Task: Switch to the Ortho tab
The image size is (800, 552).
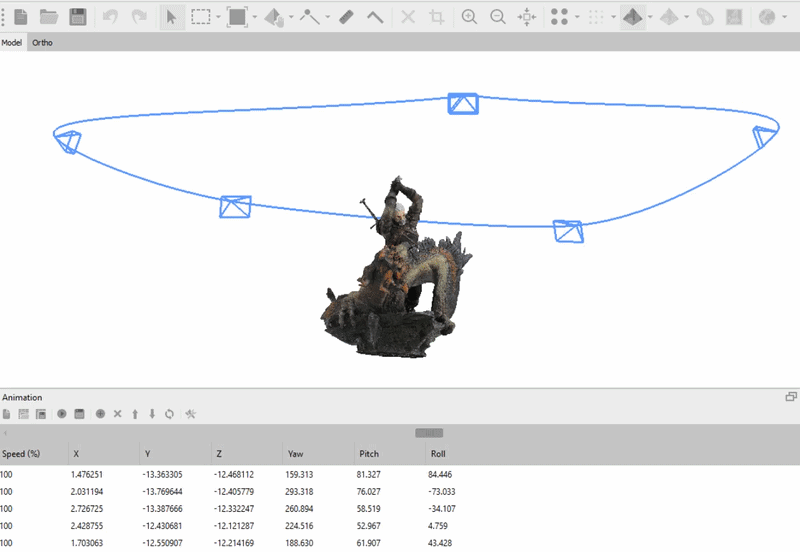Action: (42, 43)
